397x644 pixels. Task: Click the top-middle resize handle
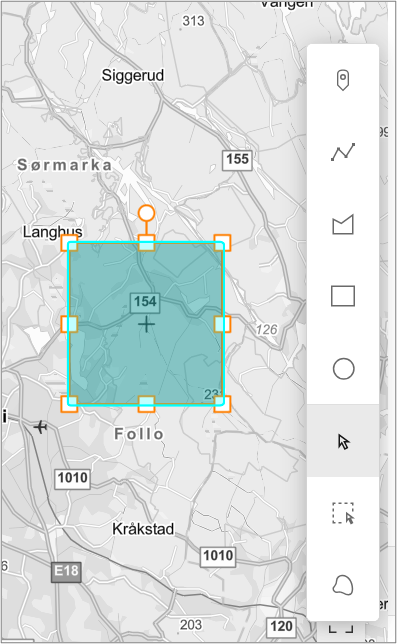146,243
